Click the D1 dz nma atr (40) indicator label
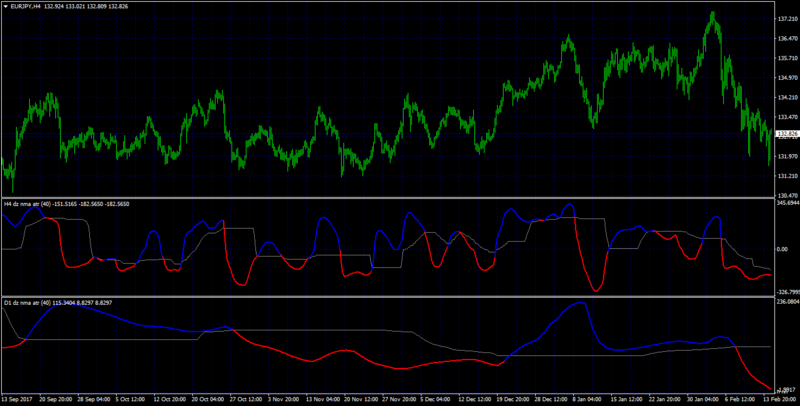Viewport: 800px width, 406px height. point(27,303)
